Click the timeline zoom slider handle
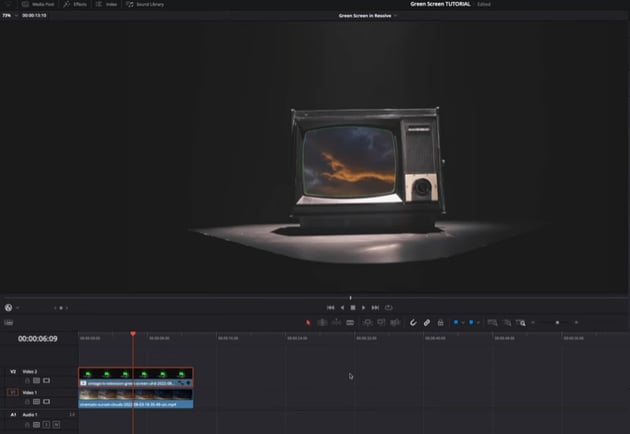 tap(557, 322)
